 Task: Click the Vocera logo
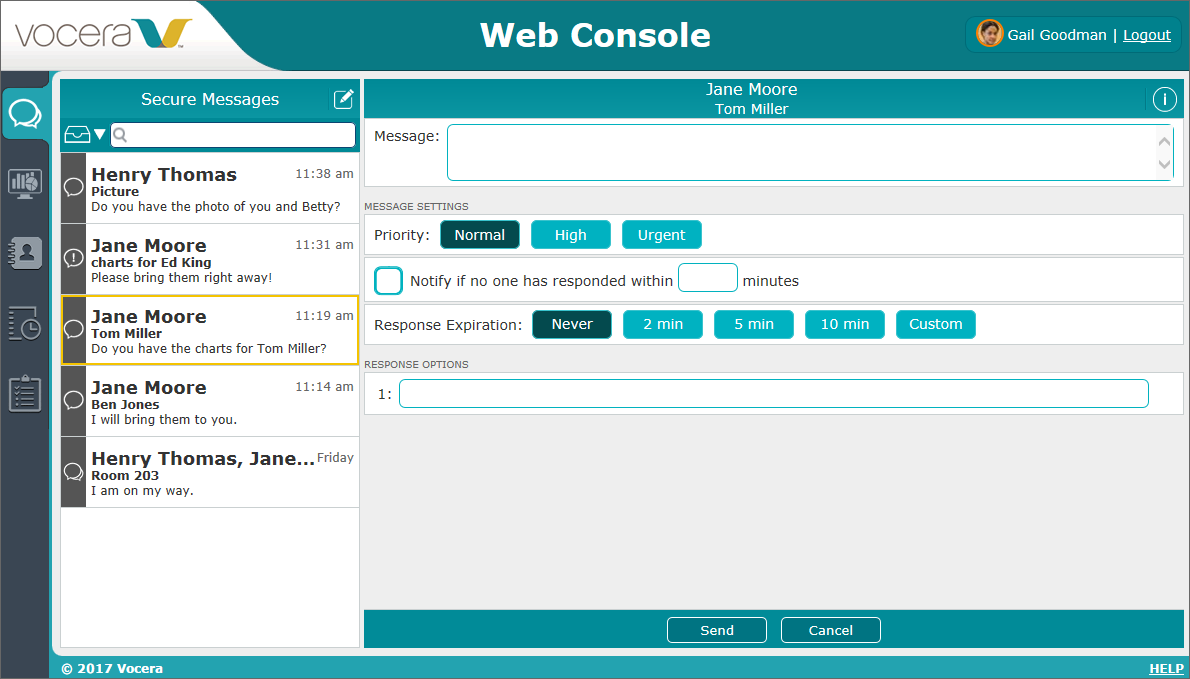(103, 35)
